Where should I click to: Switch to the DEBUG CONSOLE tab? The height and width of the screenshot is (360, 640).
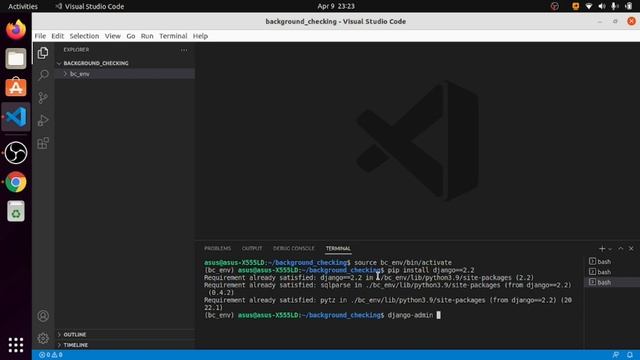(294, 248)
